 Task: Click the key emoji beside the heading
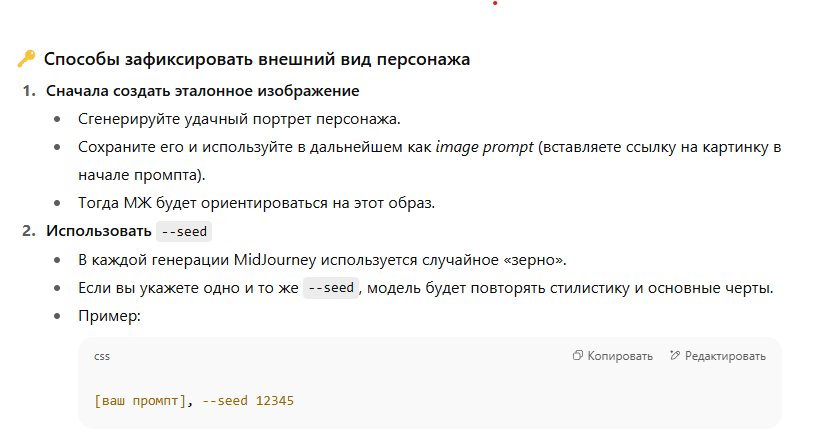(x=26, y=60)
